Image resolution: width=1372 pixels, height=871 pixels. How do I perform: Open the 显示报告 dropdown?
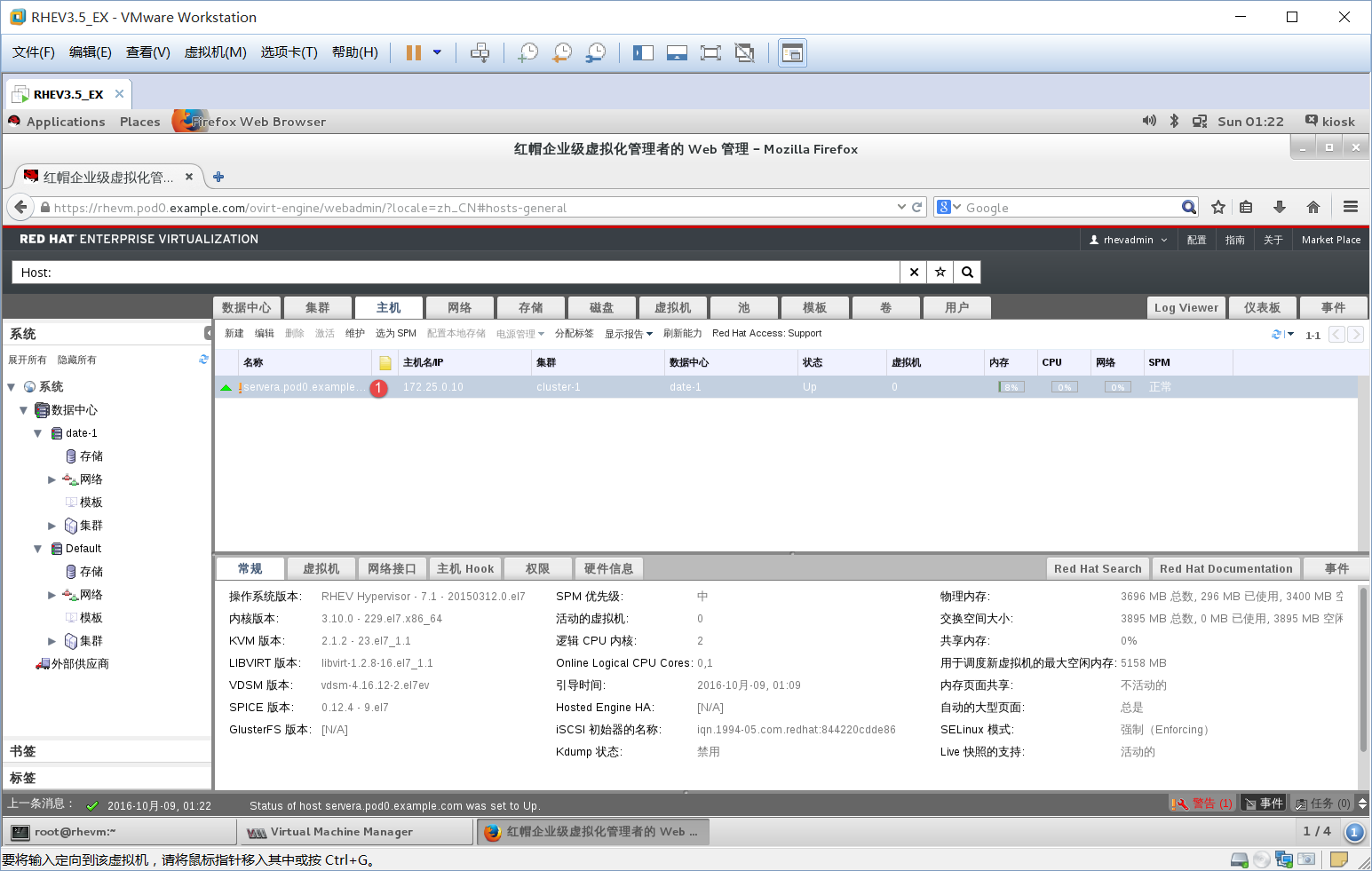click(x=629, y=334)
